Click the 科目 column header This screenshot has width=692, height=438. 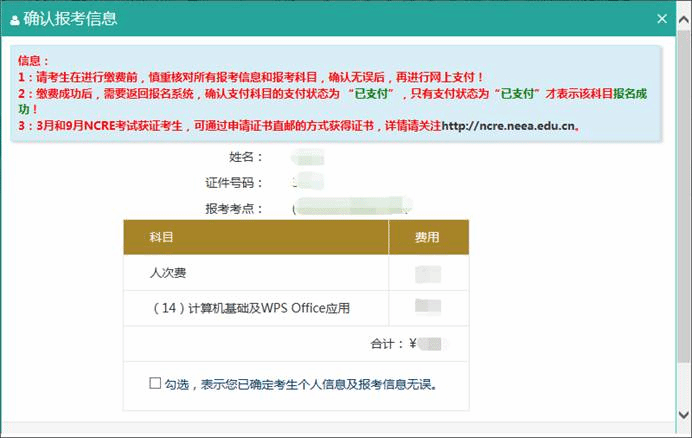[x=162, y=238]
